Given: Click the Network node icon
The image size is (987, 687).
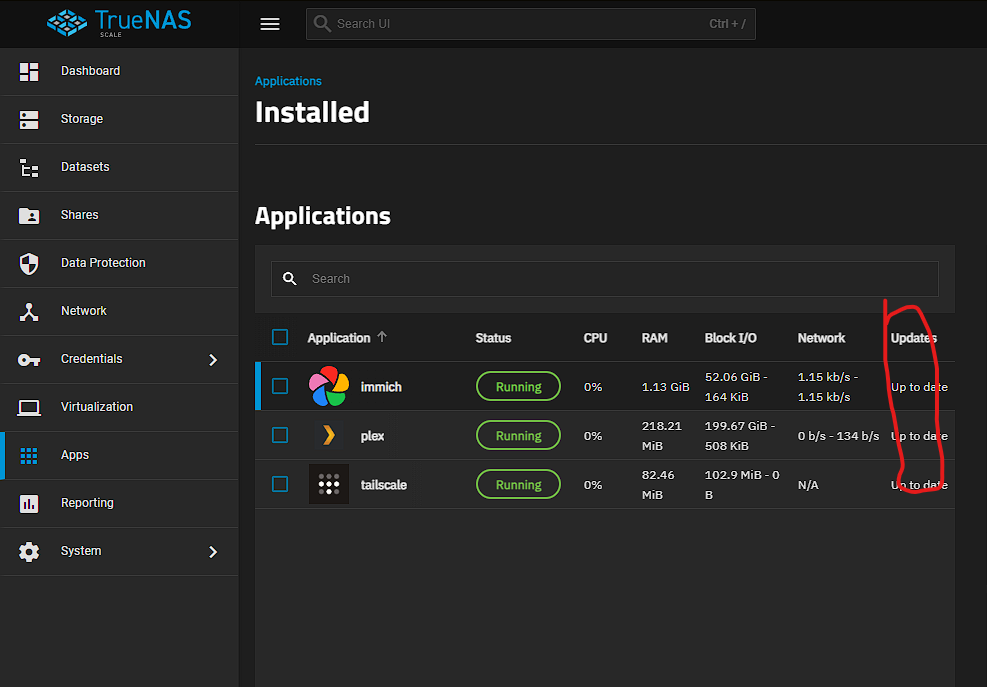Looking at the screenshot, I should (29, 311).
